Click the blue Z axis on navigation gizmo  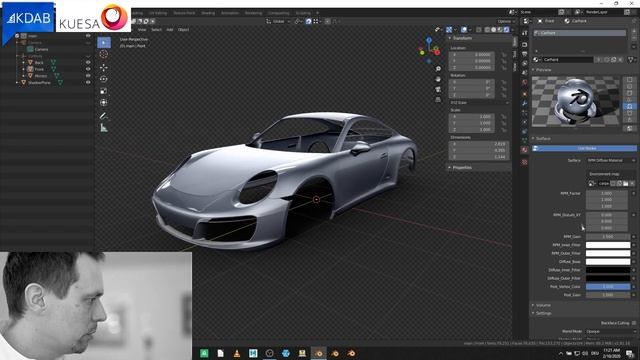tap(429, 40)
